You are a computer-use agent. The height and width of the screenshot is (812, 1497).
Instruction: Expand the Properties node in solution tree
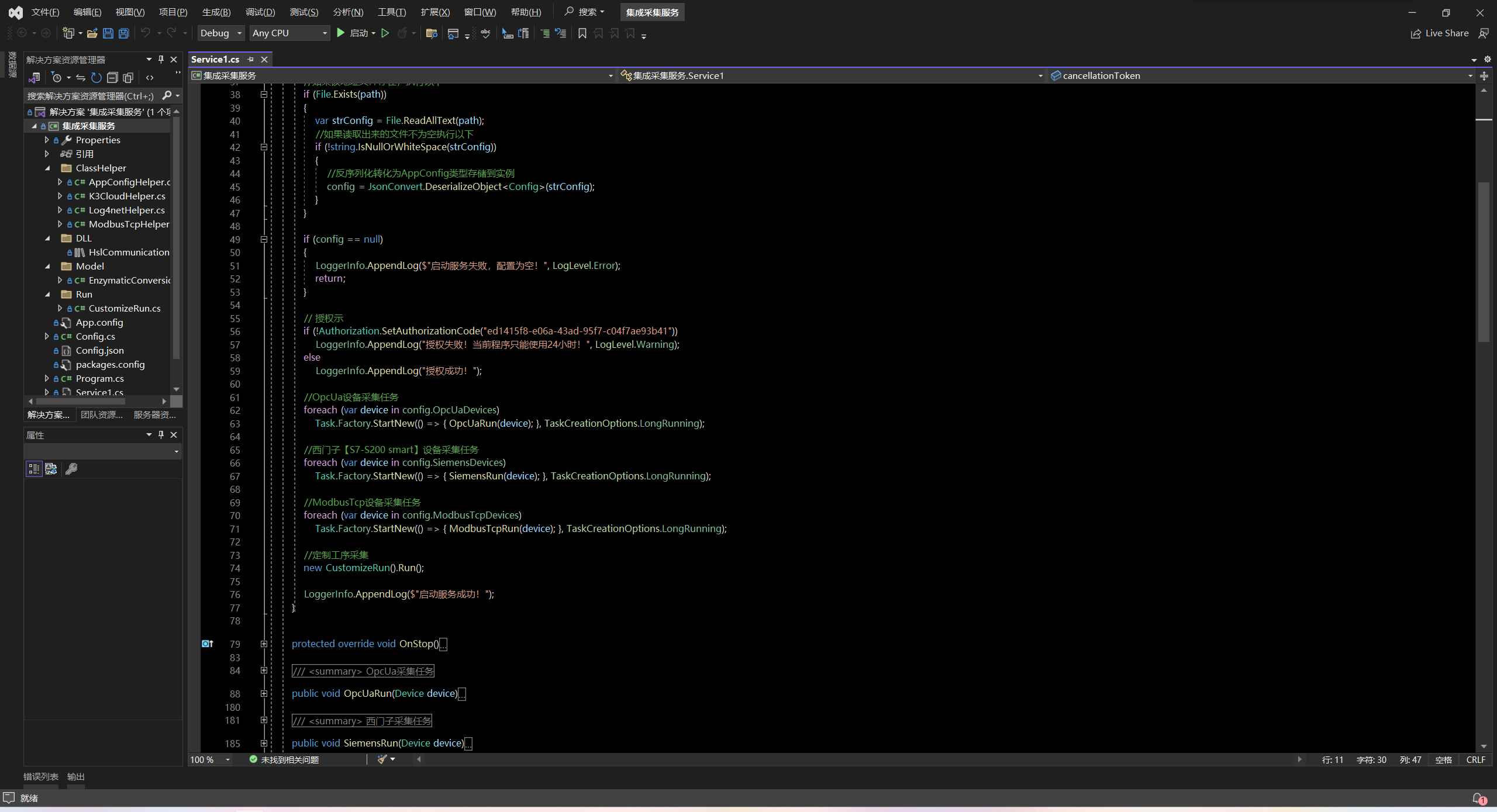click(47, 140)
